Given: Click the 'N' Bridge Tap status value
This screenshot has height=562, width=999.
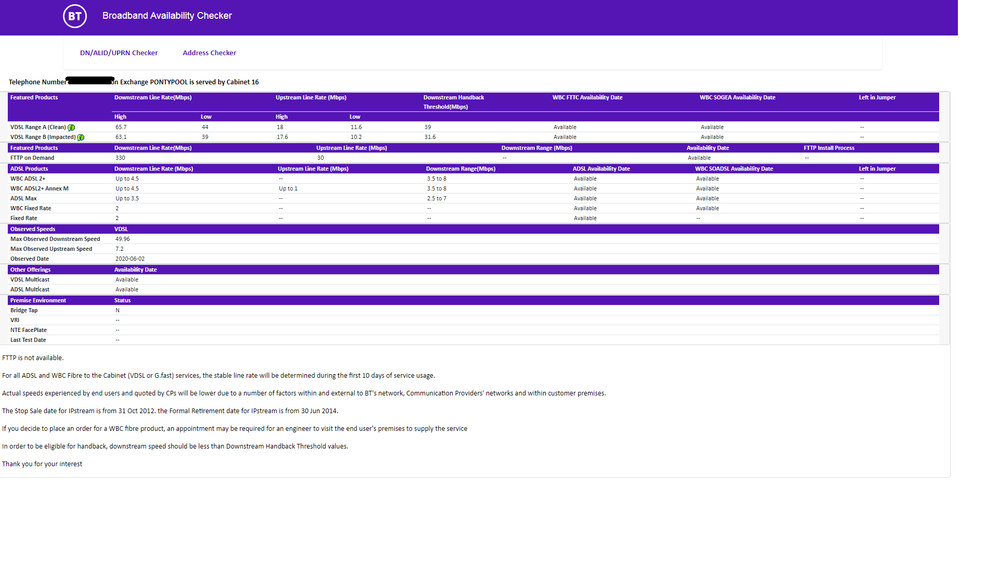Looking at the screenshot, I should [x=117, y=311].
